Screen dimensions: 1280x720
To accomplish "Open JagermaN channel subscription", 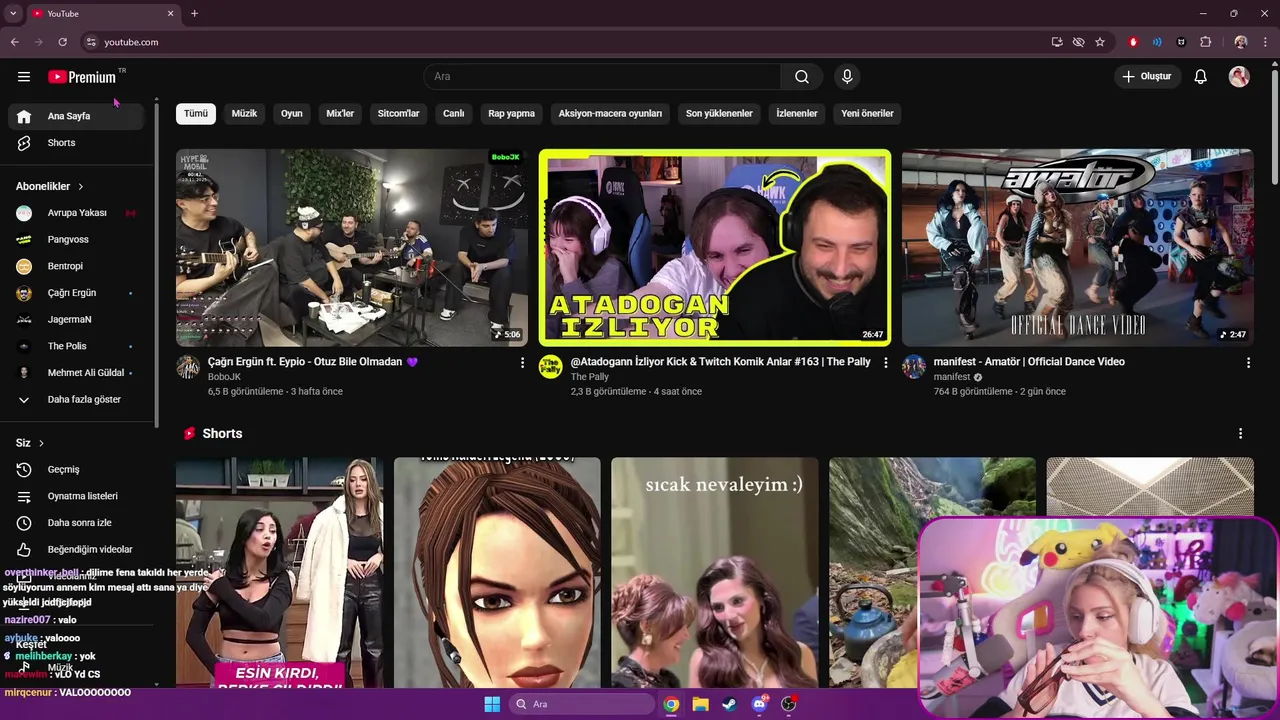I will coord(76,320).
